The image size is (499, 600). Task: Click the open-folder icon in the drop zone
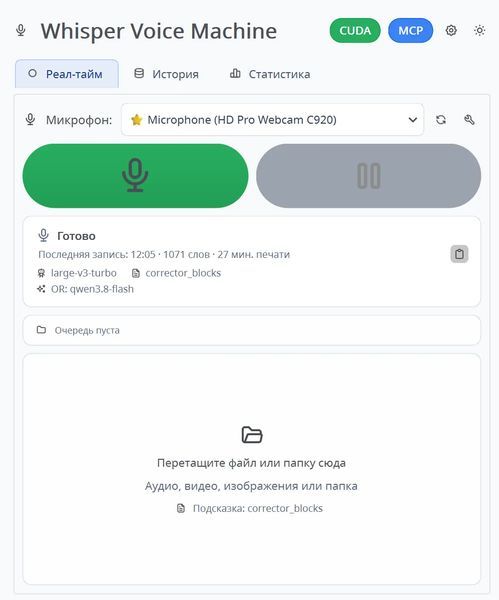pyautogui.click(x=252, y=435)
